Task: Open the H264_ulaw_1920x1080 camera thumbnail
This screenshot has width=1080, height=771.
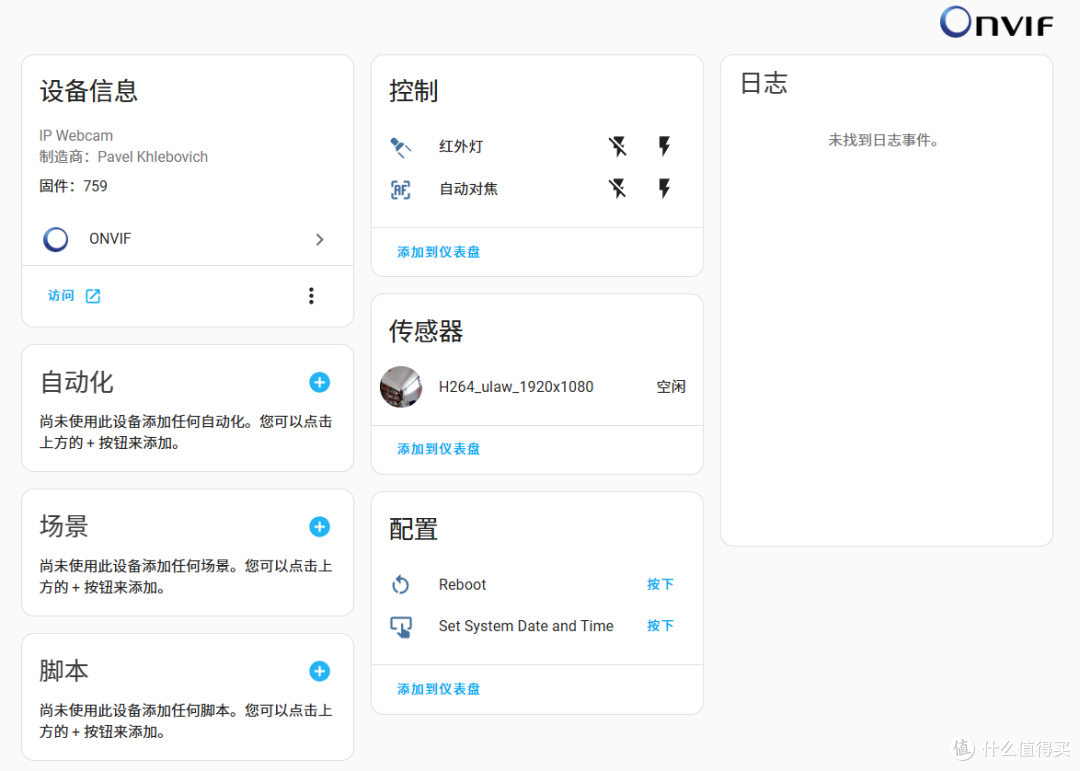Action: coord(401,387)
